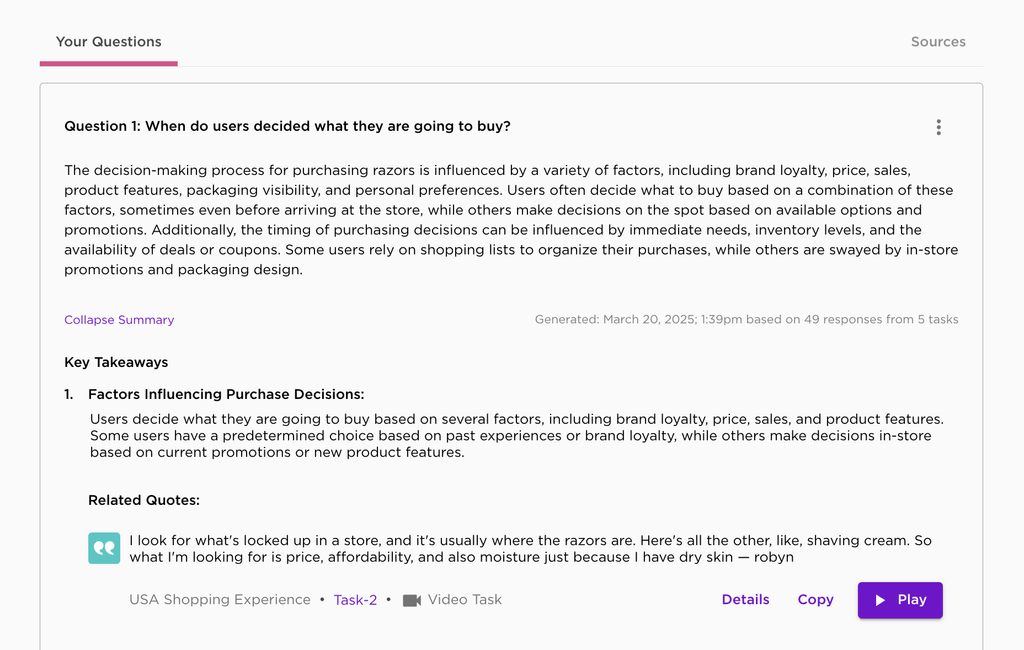Image resolution: width=1024 pixels, height=650 pixels.
Task: Click the USA Shopping Experience study label
Action: point(220,600)
